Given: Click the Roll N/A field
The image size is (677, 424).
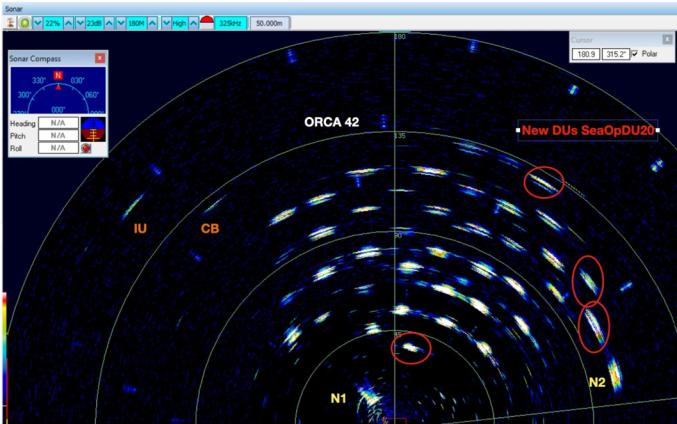Looking at the screenshot, I should pyautogui.click(x=58, y=148).
